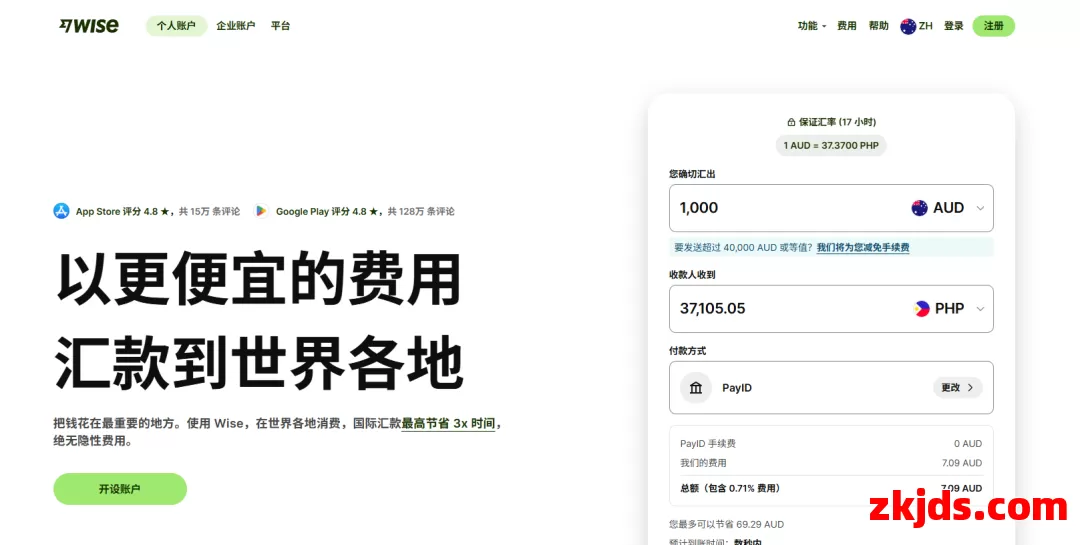
Task: Expand the 功能 menu
Action: [811, 25]
